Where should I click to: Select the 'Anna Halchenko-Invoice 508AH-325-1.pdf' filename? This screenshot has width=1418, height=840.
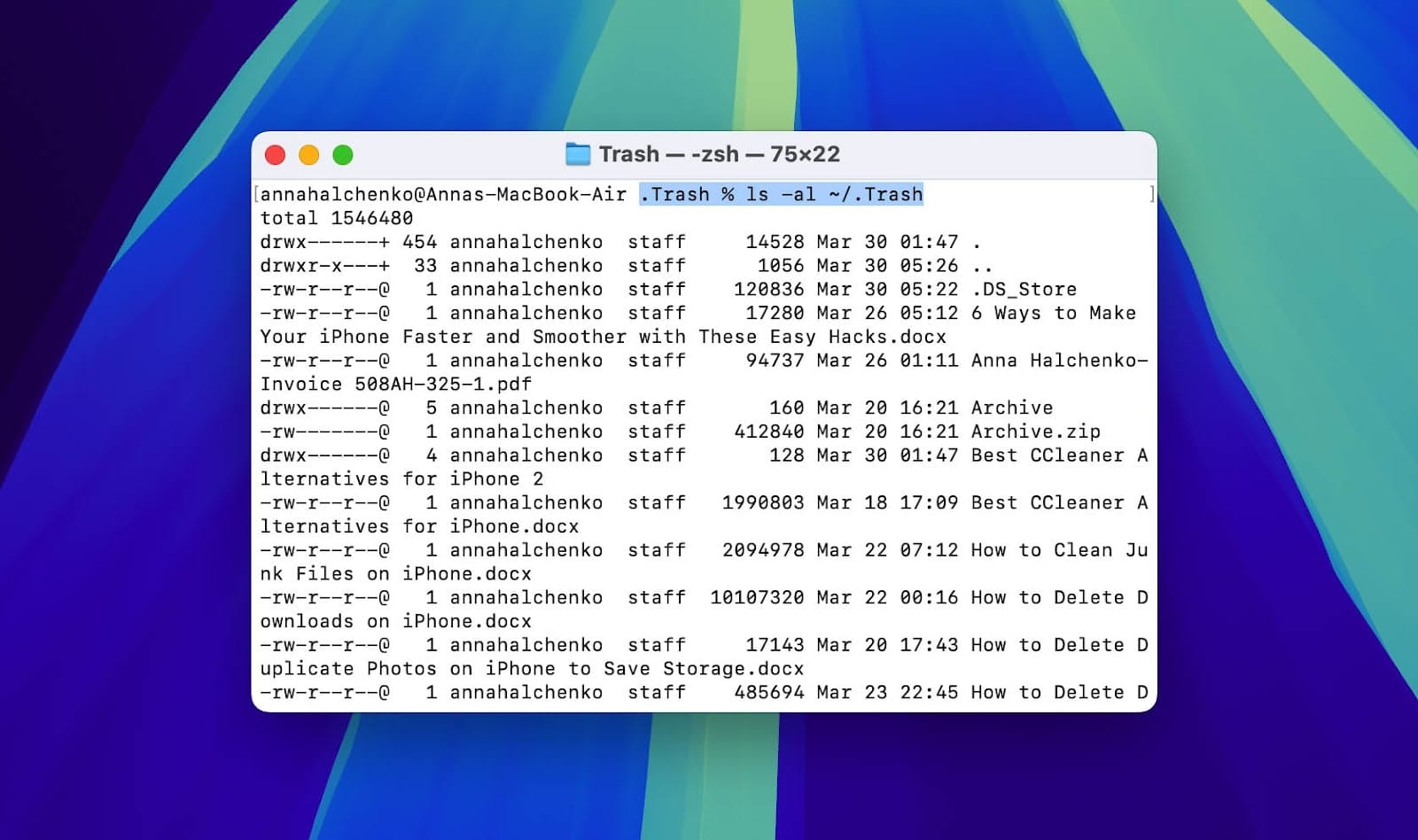coord(1055,361)
